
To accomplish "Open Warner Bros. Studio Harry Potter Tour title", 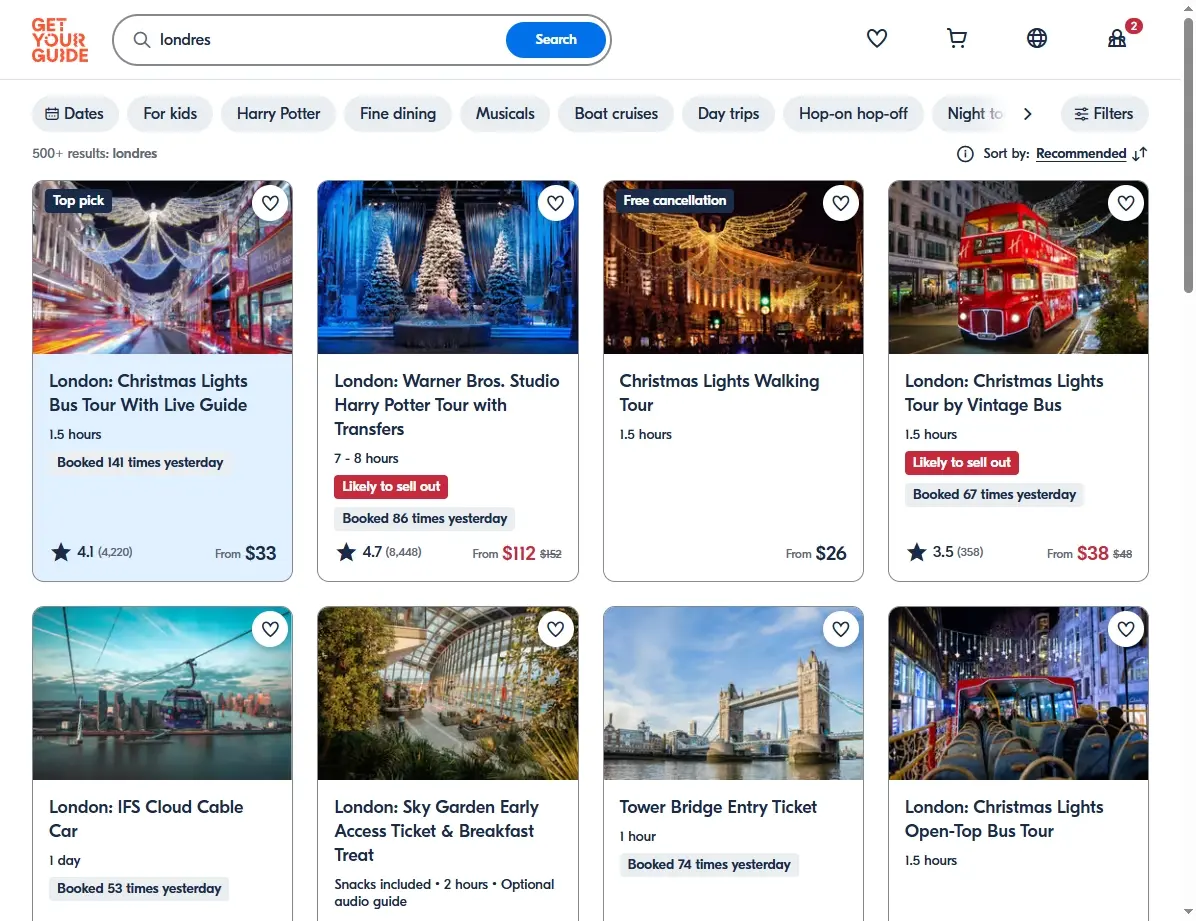I will [x=447, y=405].
